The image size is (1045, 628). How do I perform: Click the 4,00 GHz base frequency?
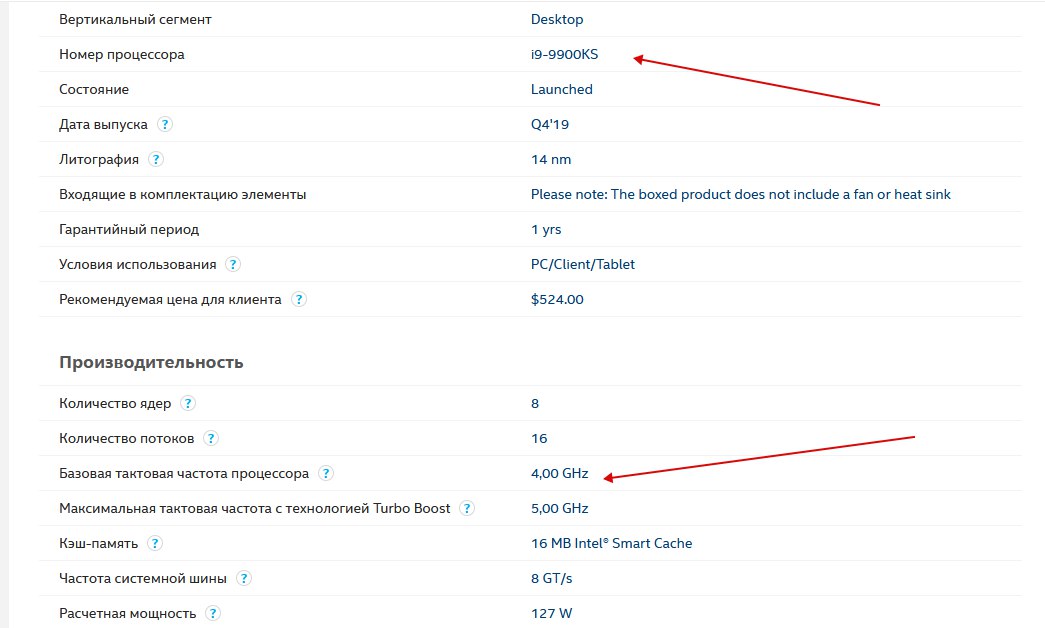pos(559,473)
